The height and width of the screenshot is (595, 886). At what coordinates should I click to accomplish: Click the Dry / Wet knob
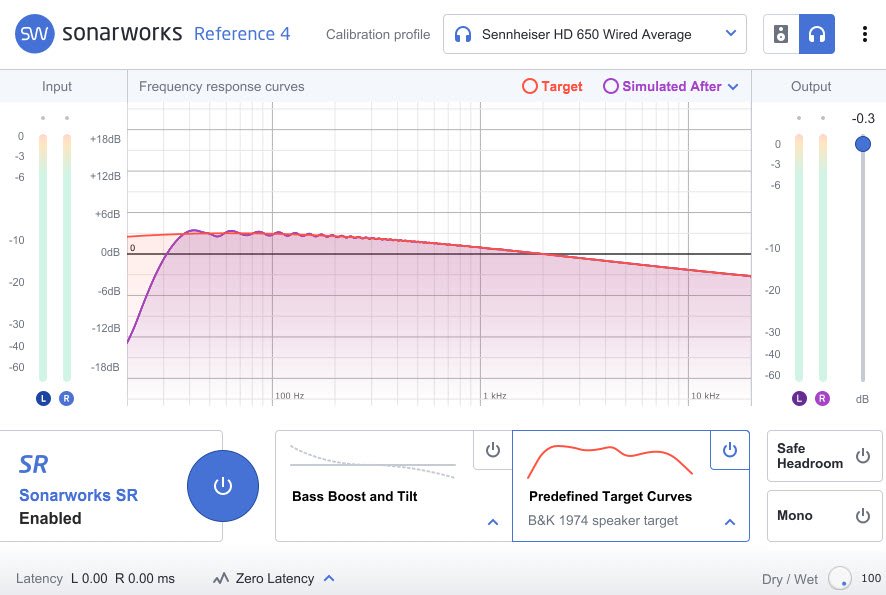click(840, 578)
